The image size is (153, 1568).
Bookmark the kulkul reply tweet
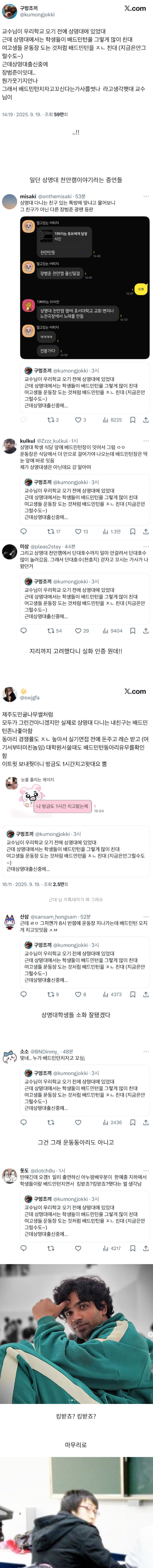(132, 532)
